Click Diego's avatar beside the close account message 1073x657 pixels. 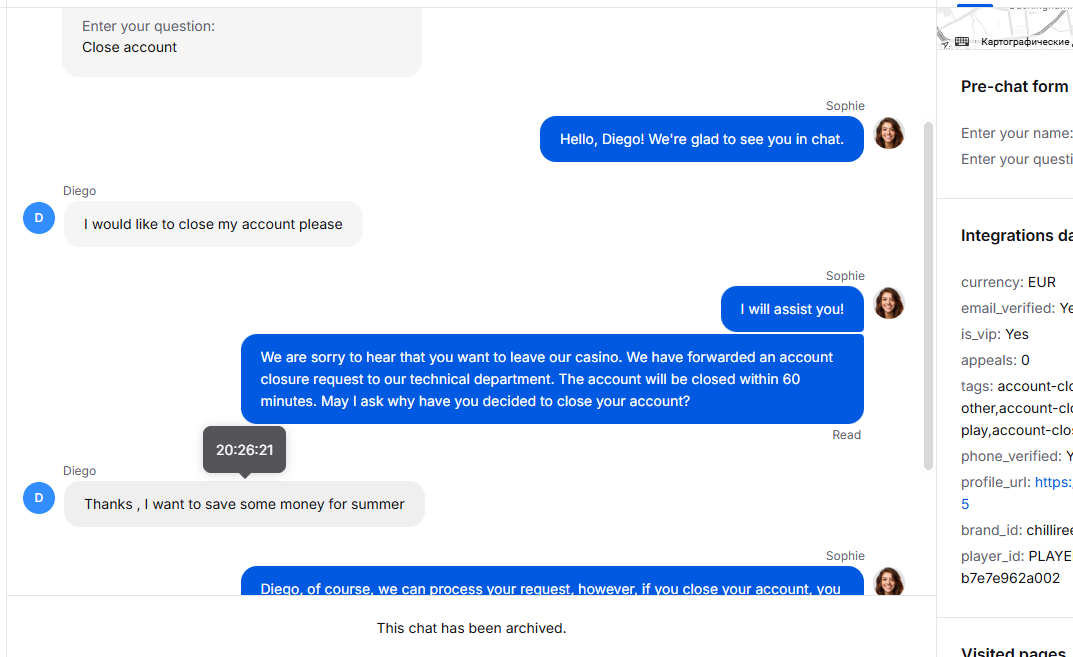[x=39, y=218]
